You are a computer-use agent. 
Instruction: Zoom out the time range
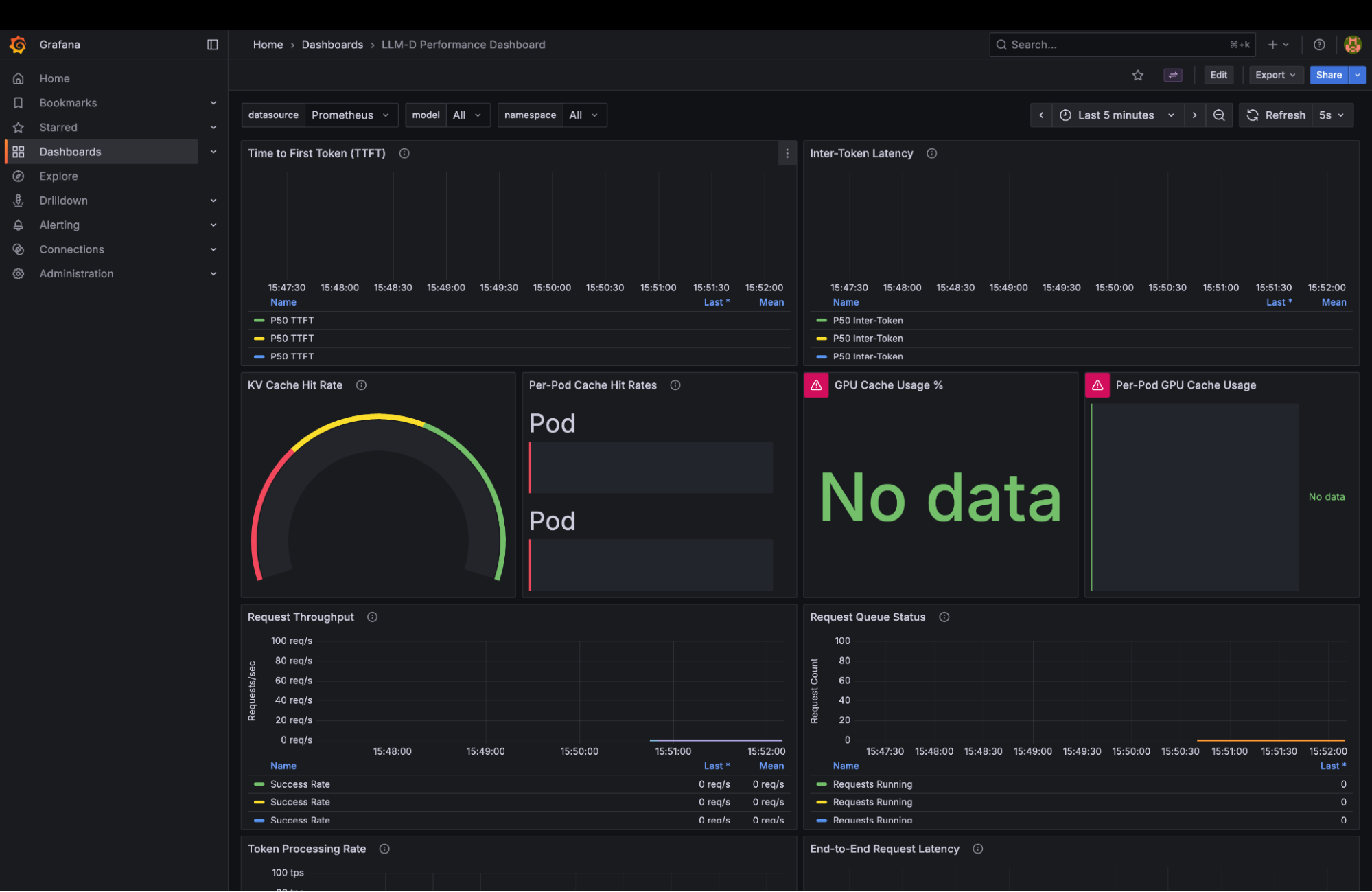1219,115
